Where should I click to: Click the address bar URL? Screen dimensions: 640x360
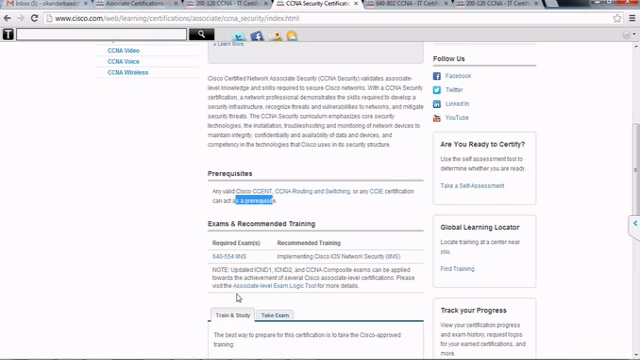(x=177, y=18)
